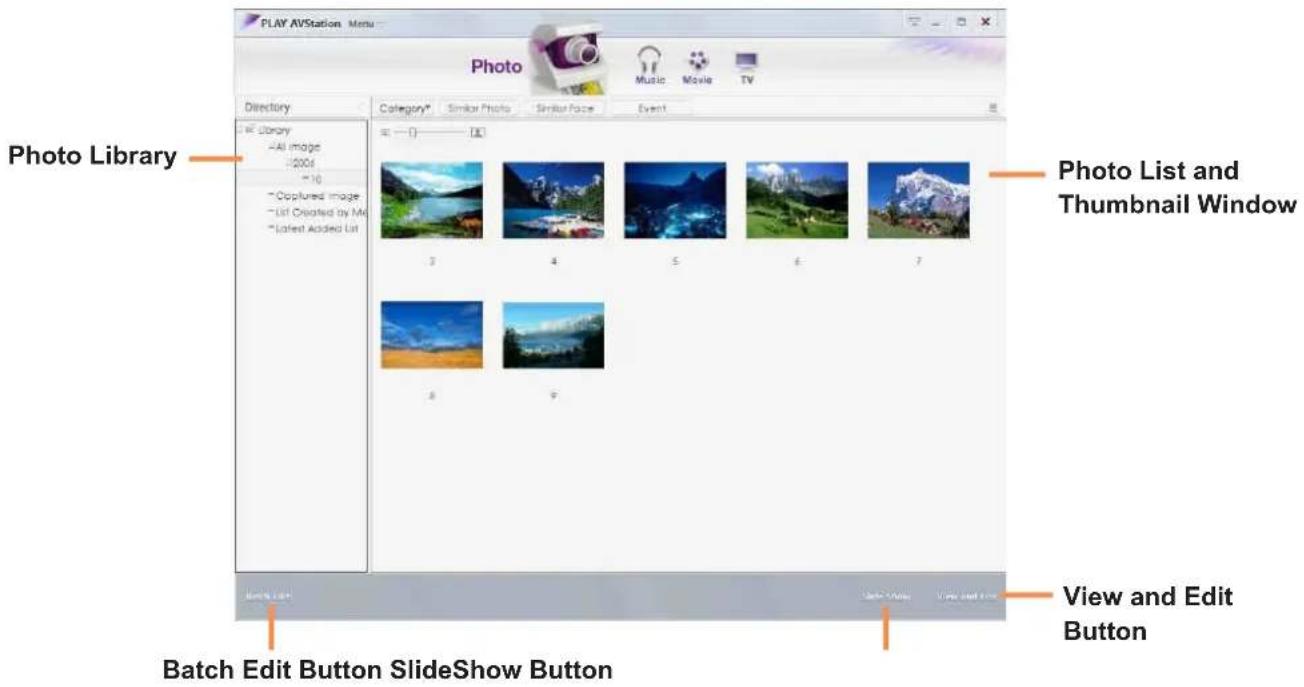Select photo thumbnail numbered 8
The height and width of the screenshot is (687, 1304).
pos(432,335)
